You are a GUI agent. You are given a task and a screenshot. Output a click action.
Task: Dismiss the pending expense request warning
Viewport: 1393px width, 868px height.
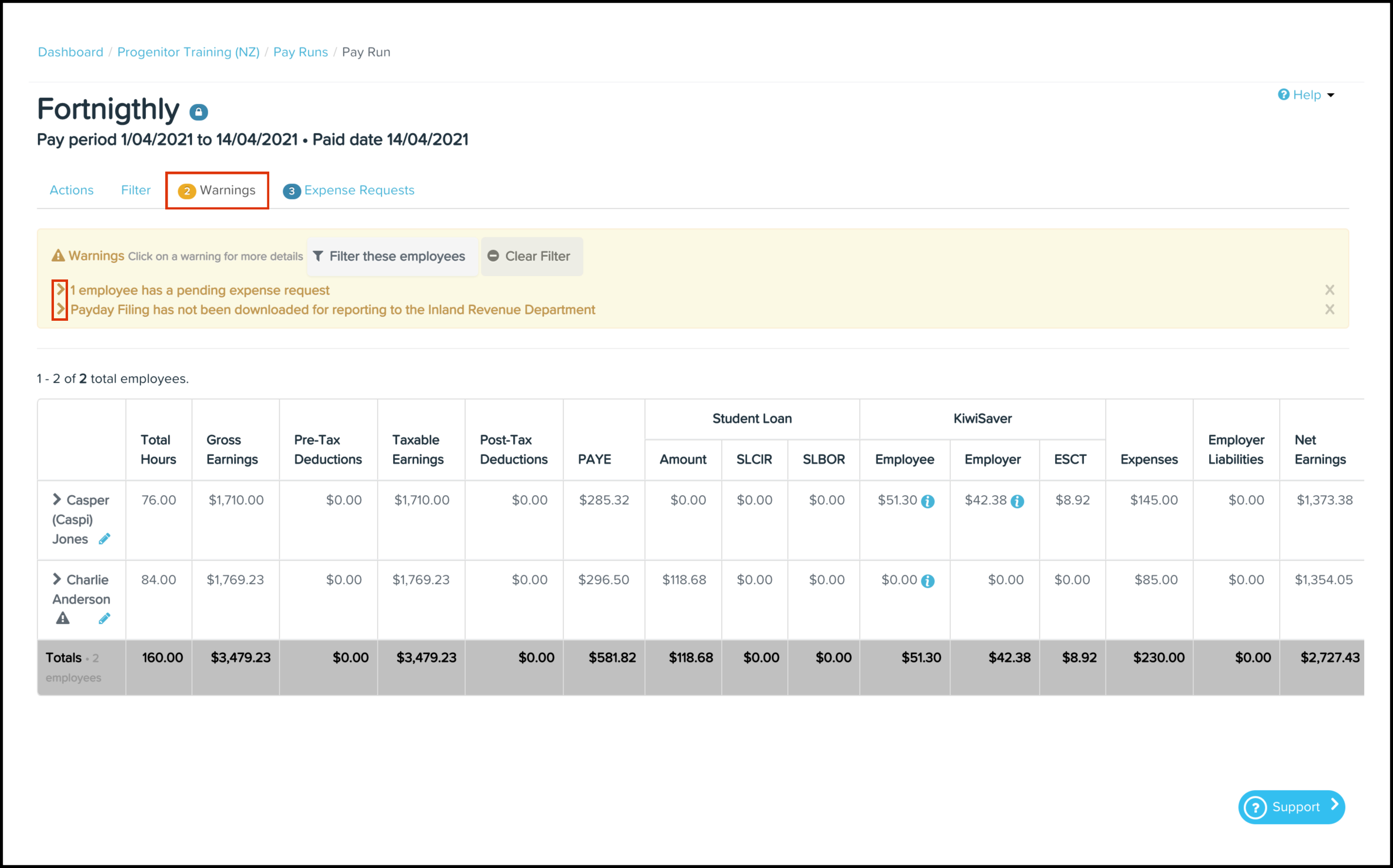pyautogui.click(x=1329, y=290)
